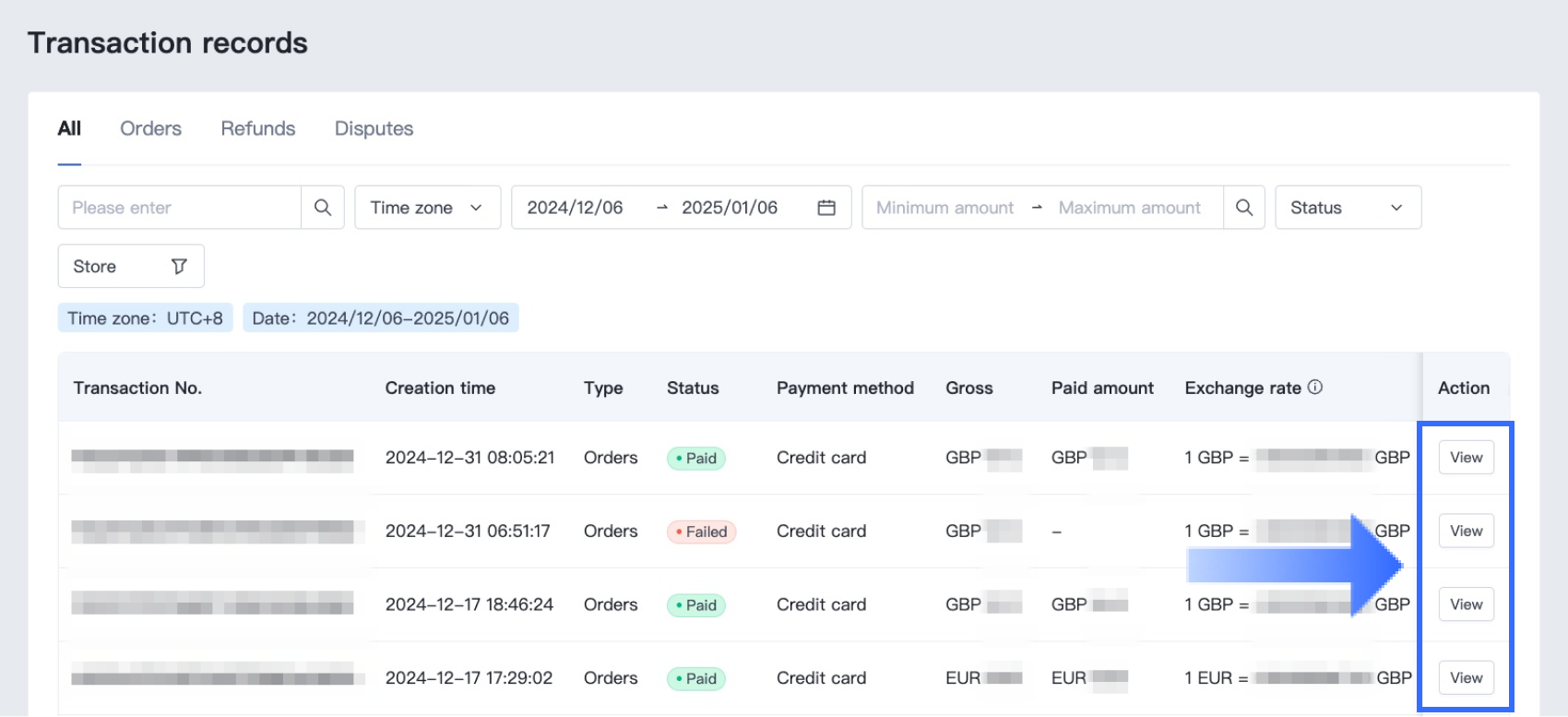The width and height of the screenshot is (1568, 717).
Task: View the 08:05:21 paid transaction
Action: (x=1466, y=458)
